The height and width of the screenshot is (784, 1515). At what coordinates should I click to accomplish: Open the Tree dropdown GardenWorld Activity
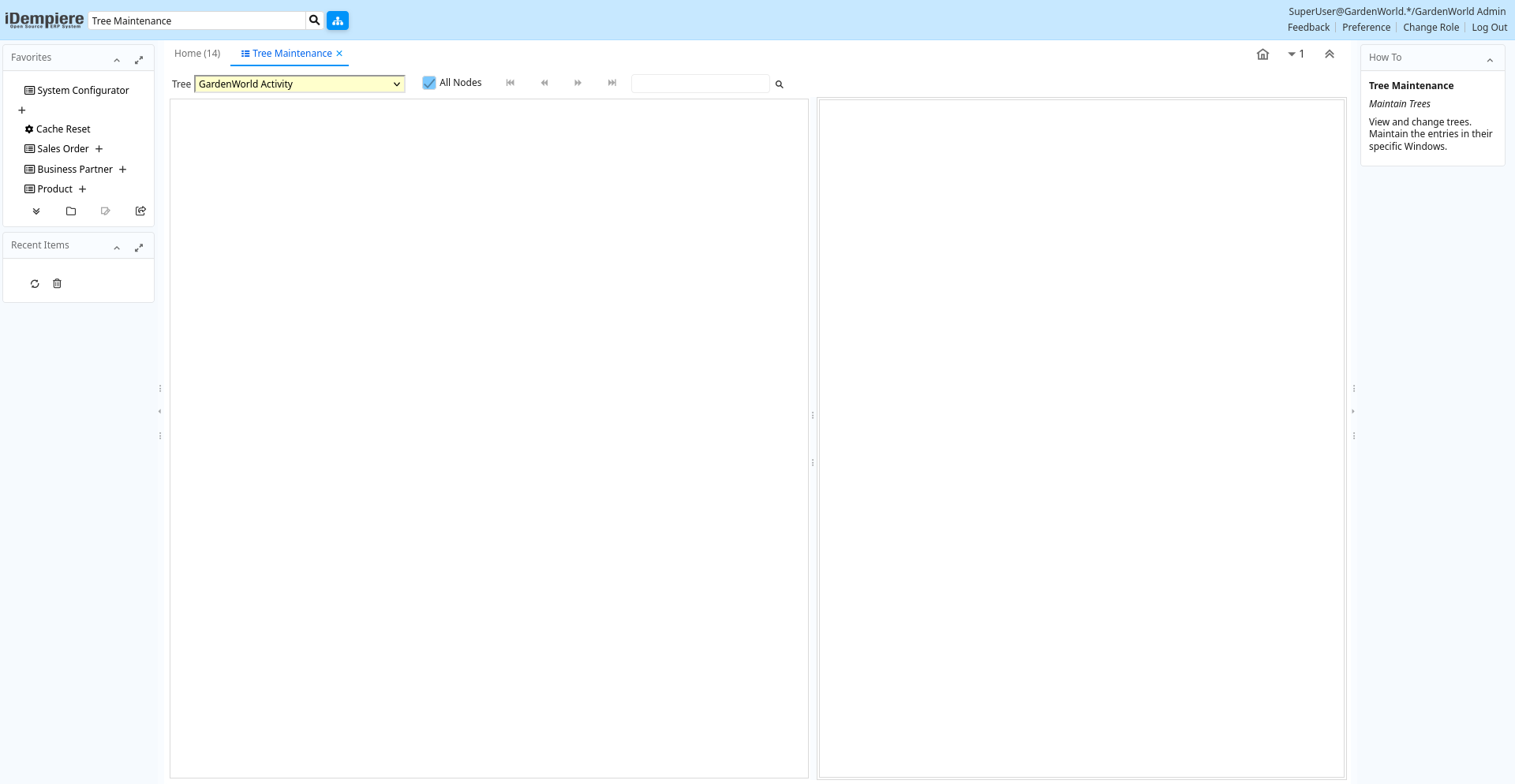300,84
